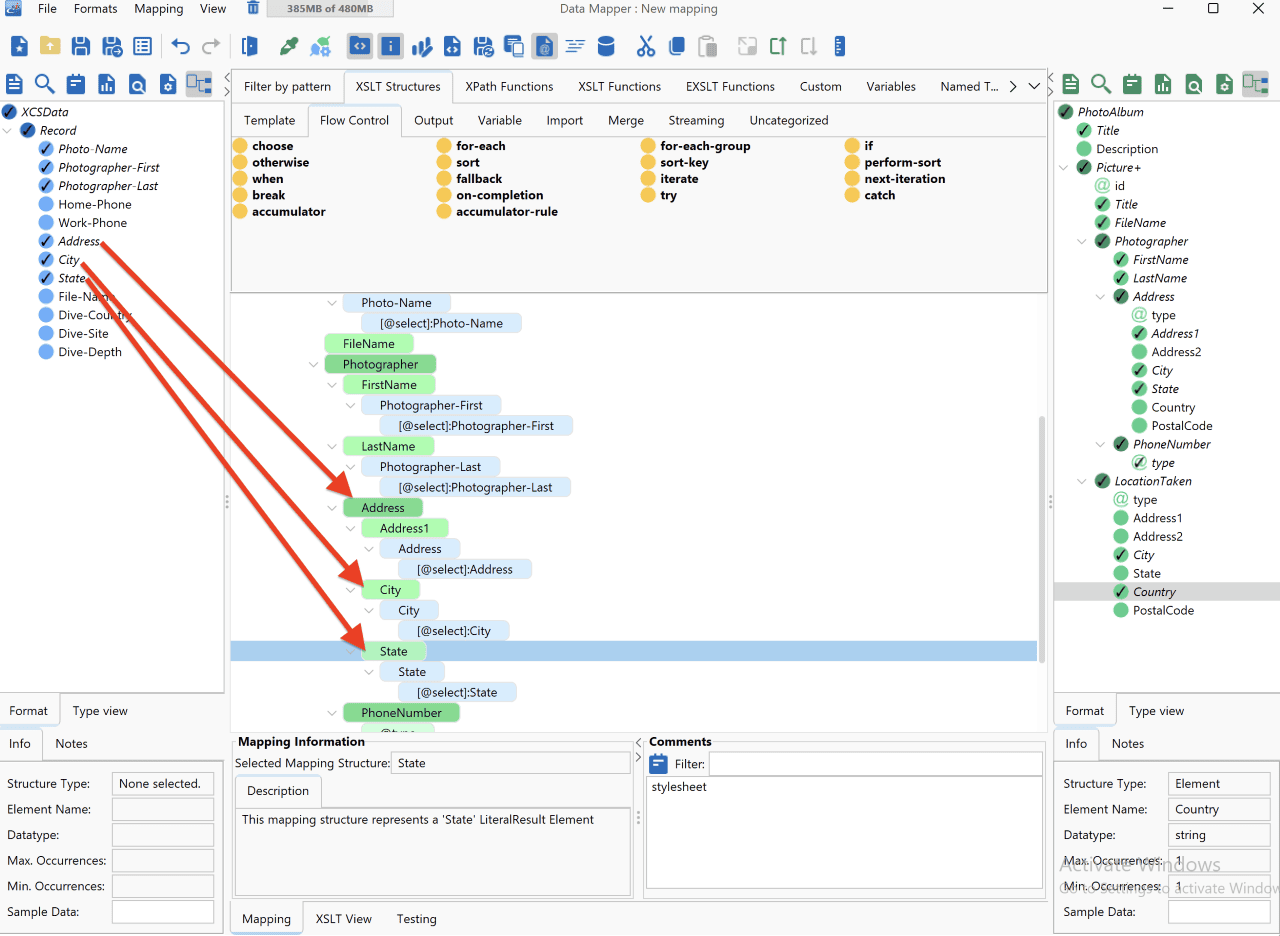Click the green calendar-note icon in target toolbar
The image size is (1280, 936).
[1132, 84]
